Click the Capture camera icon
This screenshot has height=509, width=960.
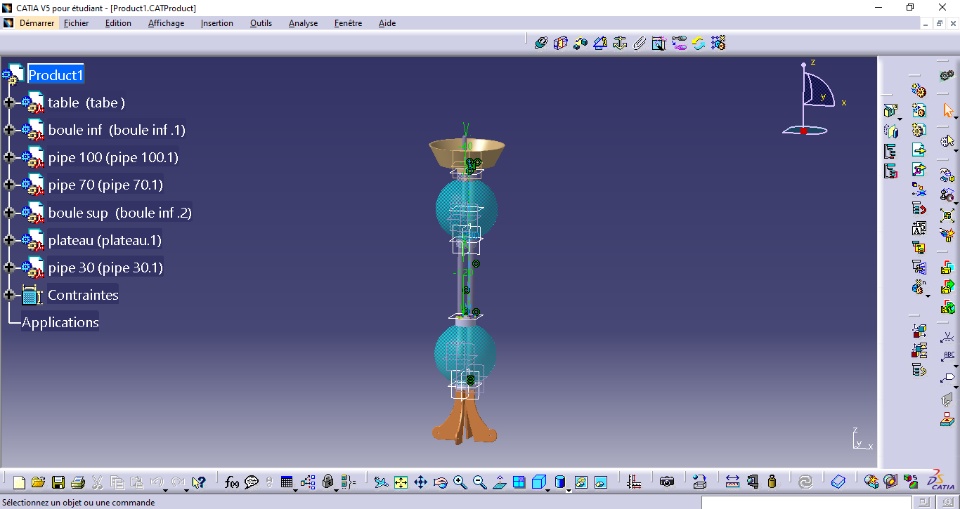tap(667, 483)
